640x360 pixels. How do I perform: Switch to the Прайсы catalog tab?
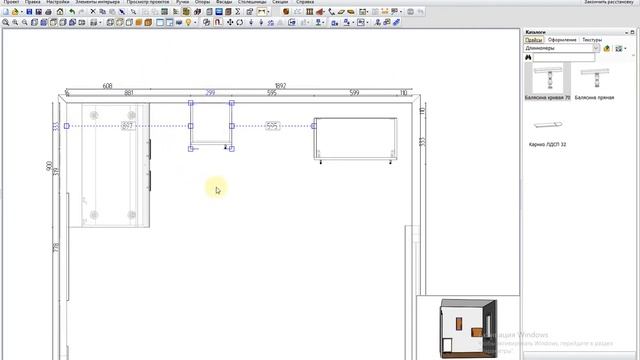coord(533,40)
